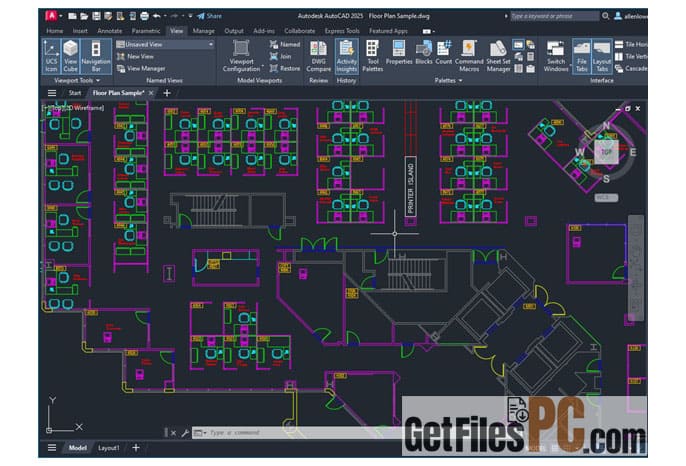Click the Open folder icon in quick access toolbar

(x=84, y=16)
